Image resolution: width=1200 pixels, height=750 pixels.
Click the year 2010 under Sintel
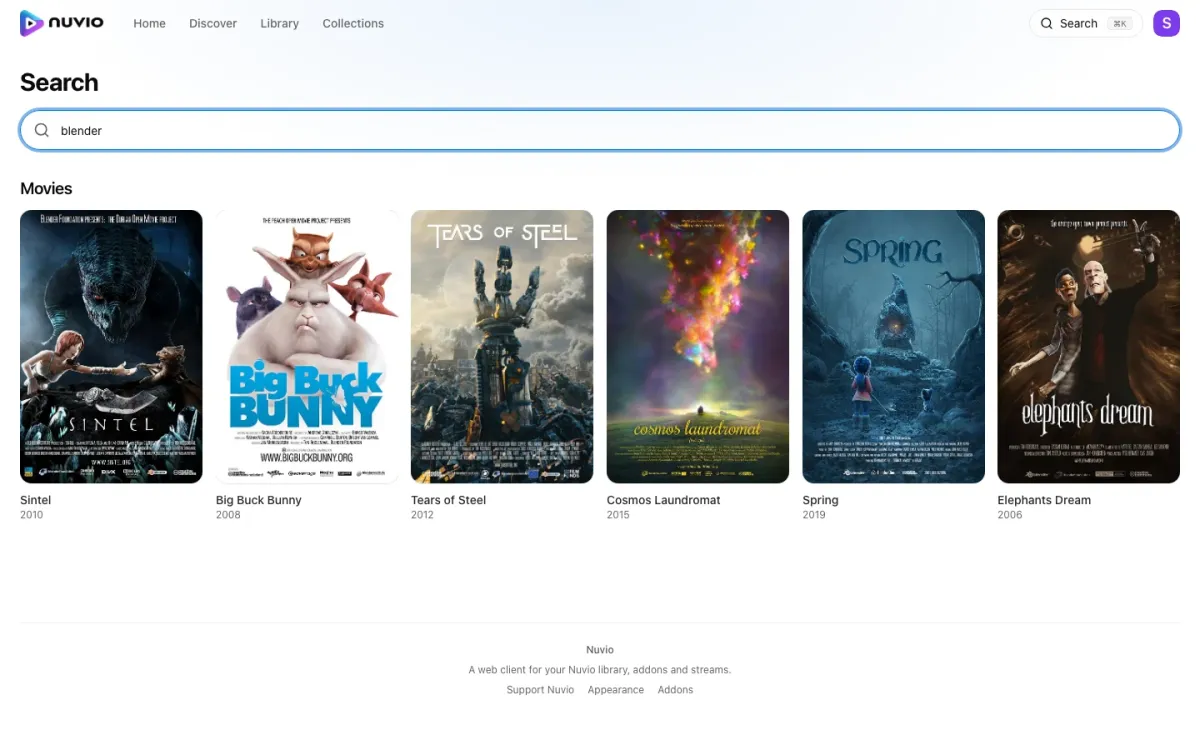31,515
